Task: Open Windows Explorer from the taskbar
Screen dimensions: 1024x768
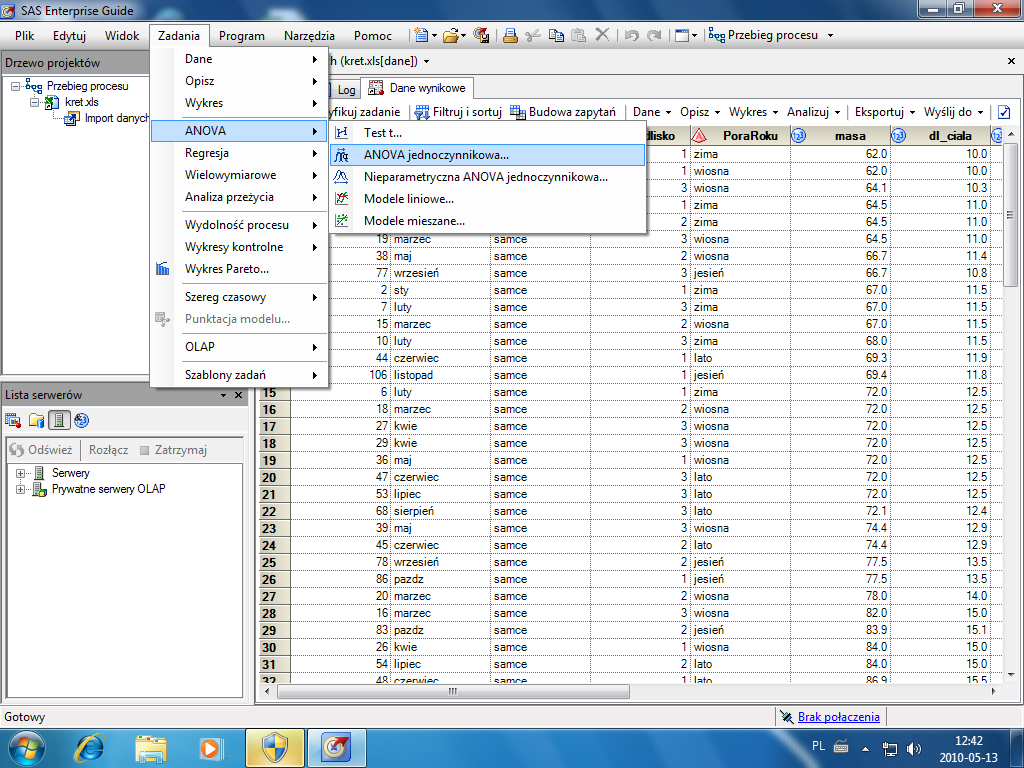Action: (151, 747)
